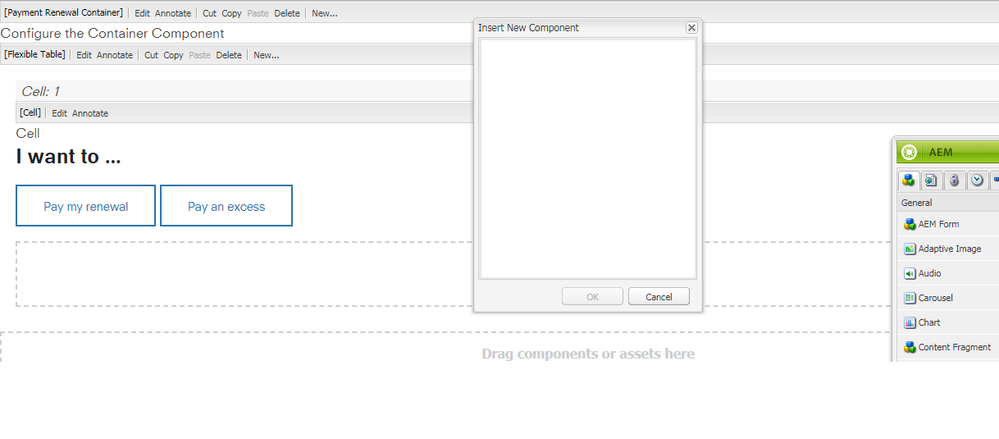999x439 pixels.
Task: Select the Carousel component icon
Action: (x=910, y=298)
